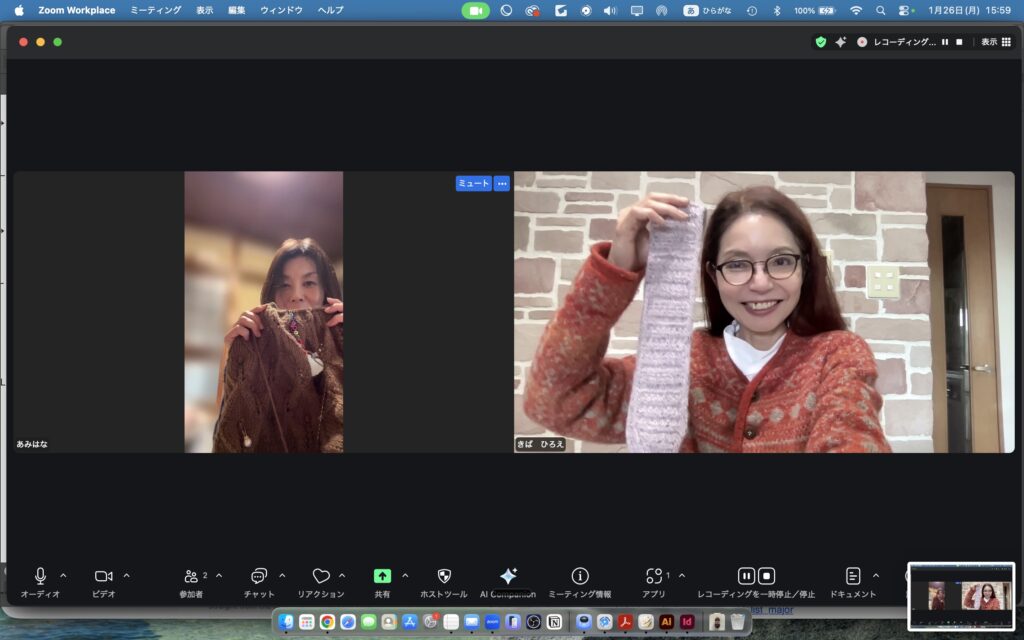1024x640 pixels.
Task: Toggle the オーディオ microphone mute
Action: (x=40, y=576)
